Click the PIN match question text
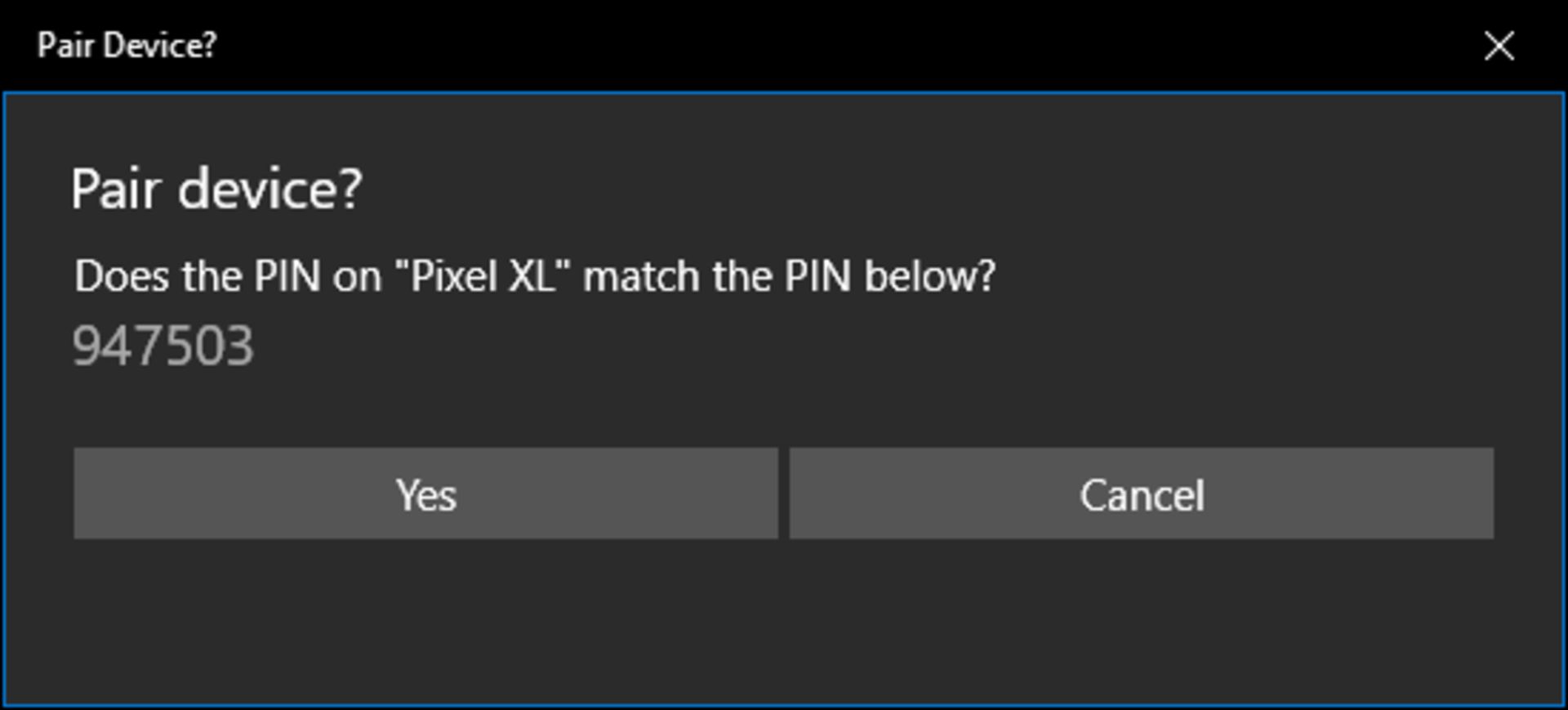1568x710 pixels. [x=535, y=276]
